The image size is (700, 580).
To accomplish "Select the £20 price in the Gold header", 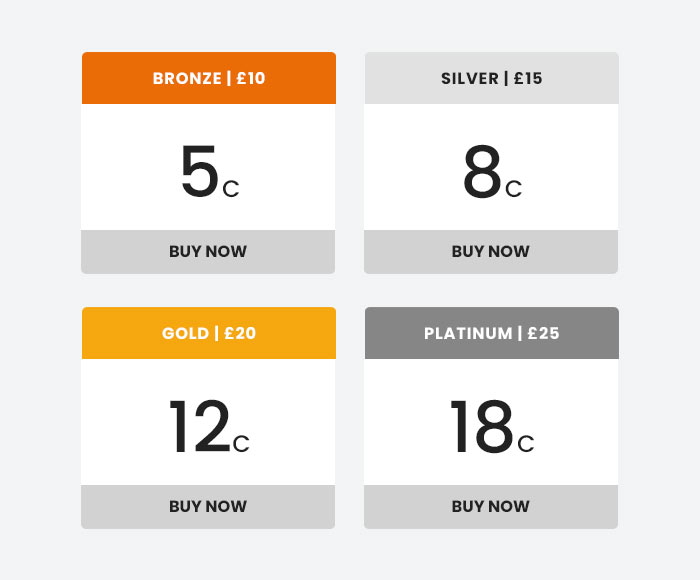I will pyautogui.click(x=240, y=333).
